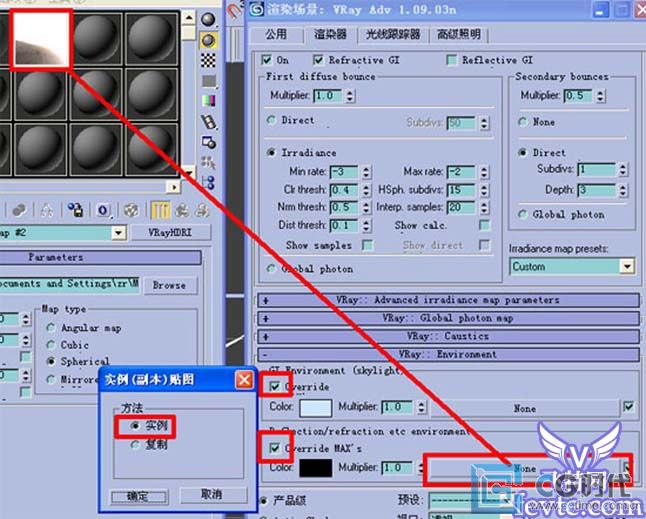This screenshot has height=519, width=646.
Task: Select the 复制 radio button
Action: [135, 445]
